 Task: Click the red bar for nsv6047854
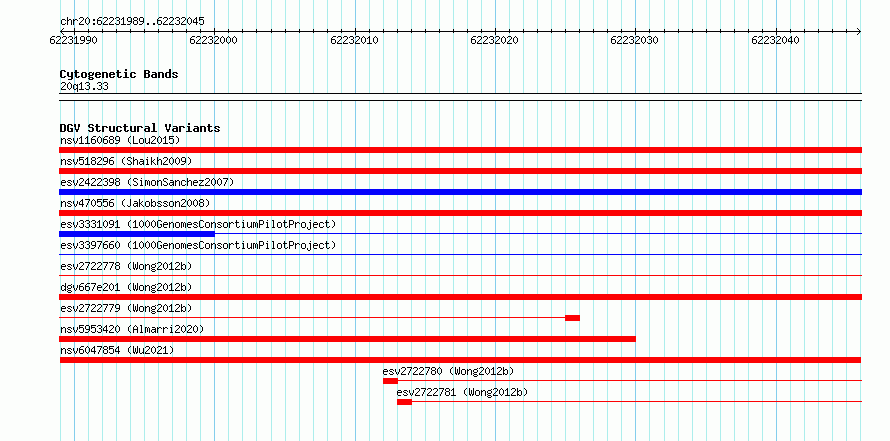point(460,360)
